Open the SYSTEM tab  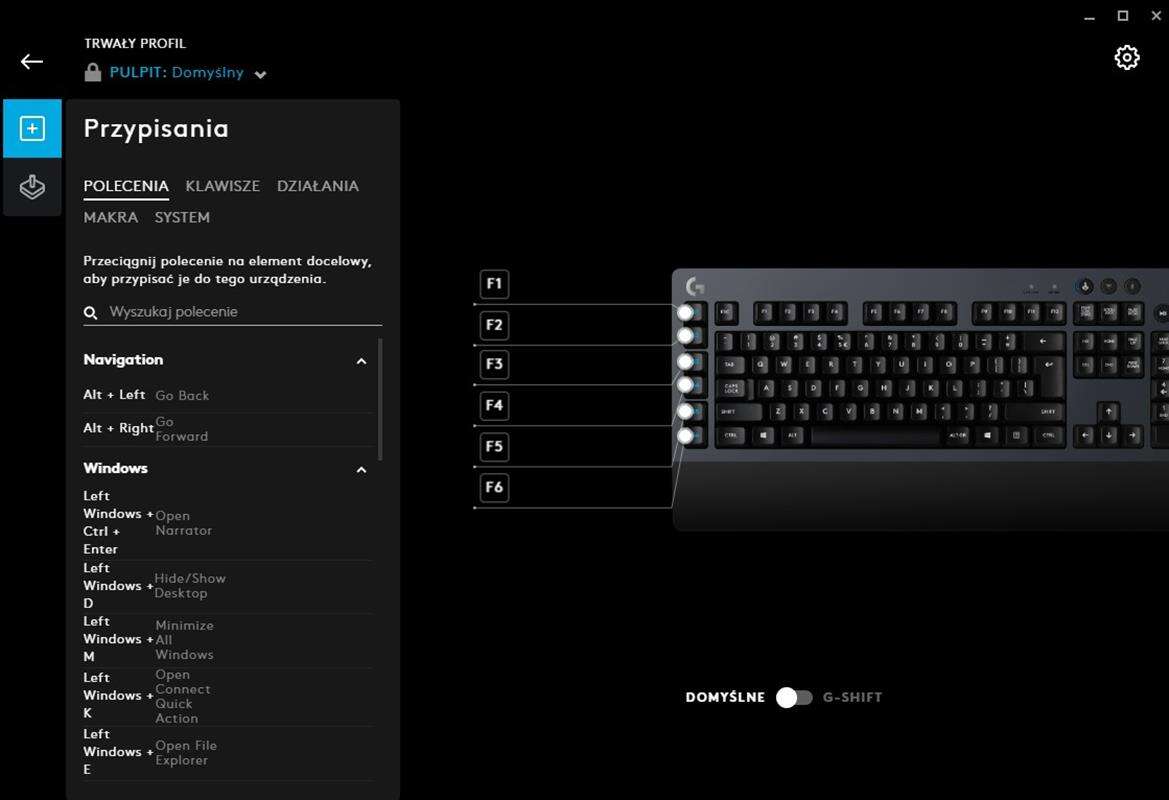point(182,217)
